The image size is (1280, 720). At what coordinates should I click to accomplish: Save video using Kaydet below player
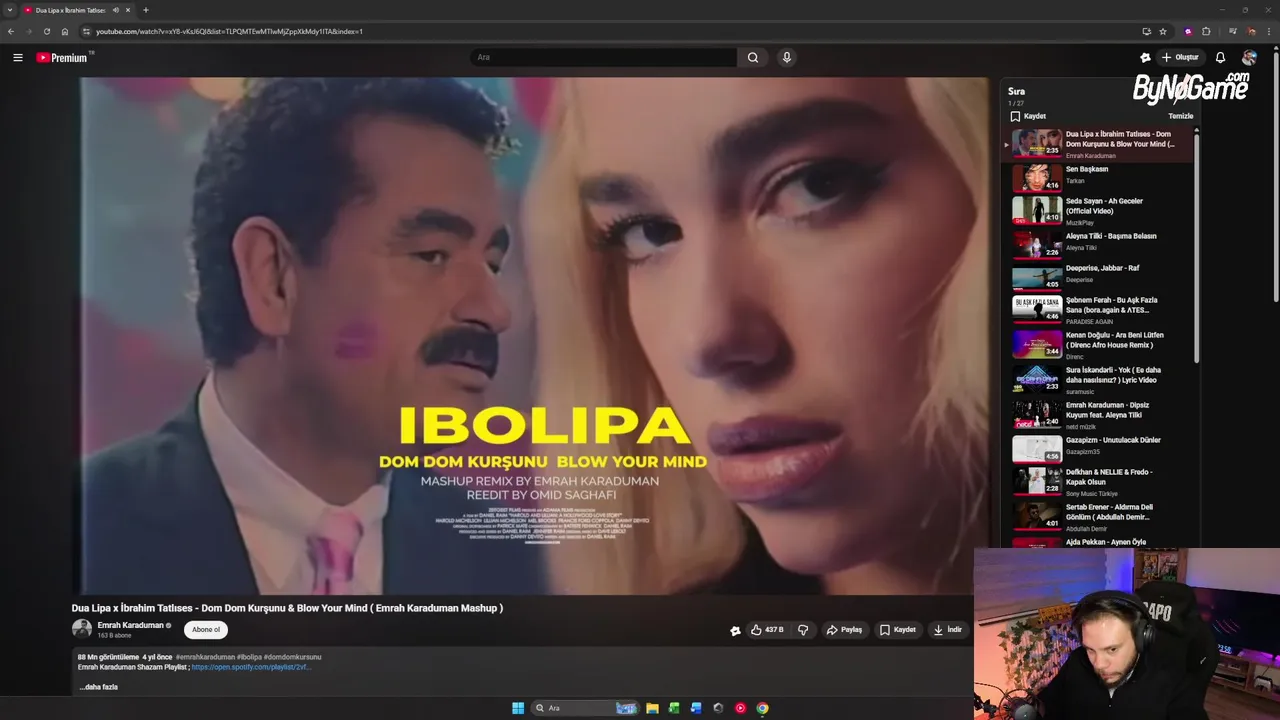[x=898, y=630]
